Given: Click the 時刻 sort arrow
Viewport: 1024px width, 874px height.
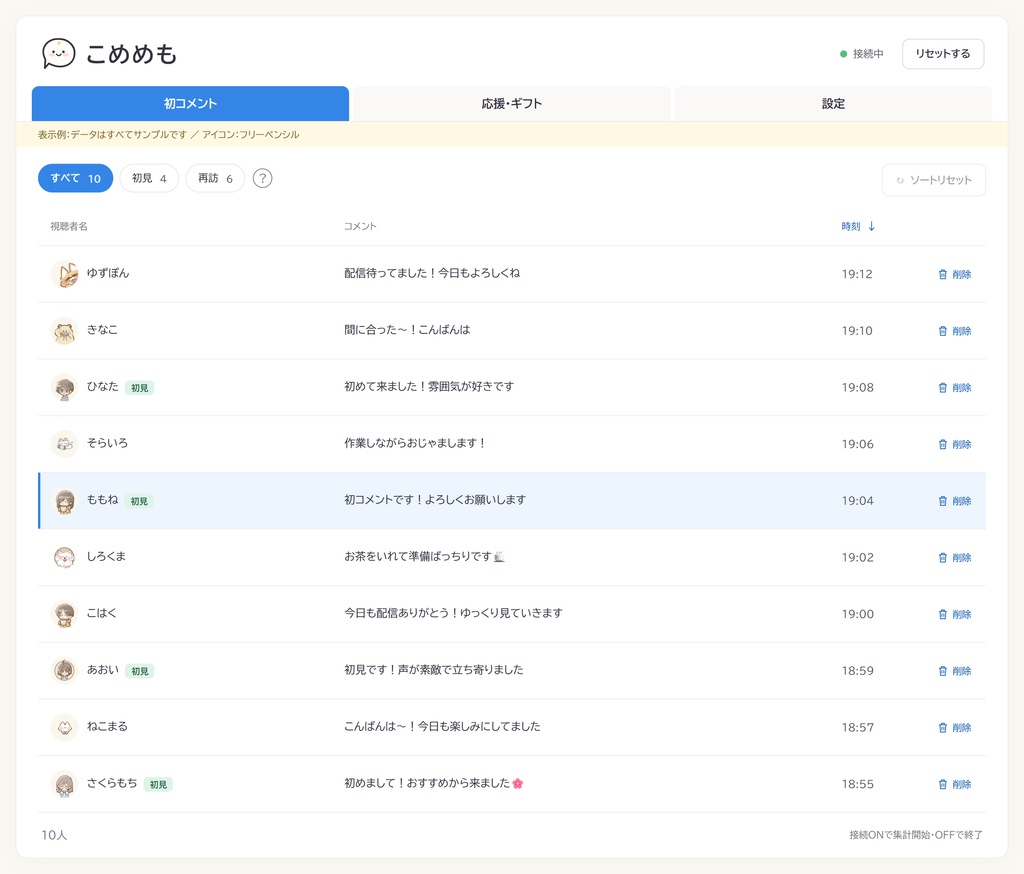Looking at the screenshot, I should tap(871, 226).
